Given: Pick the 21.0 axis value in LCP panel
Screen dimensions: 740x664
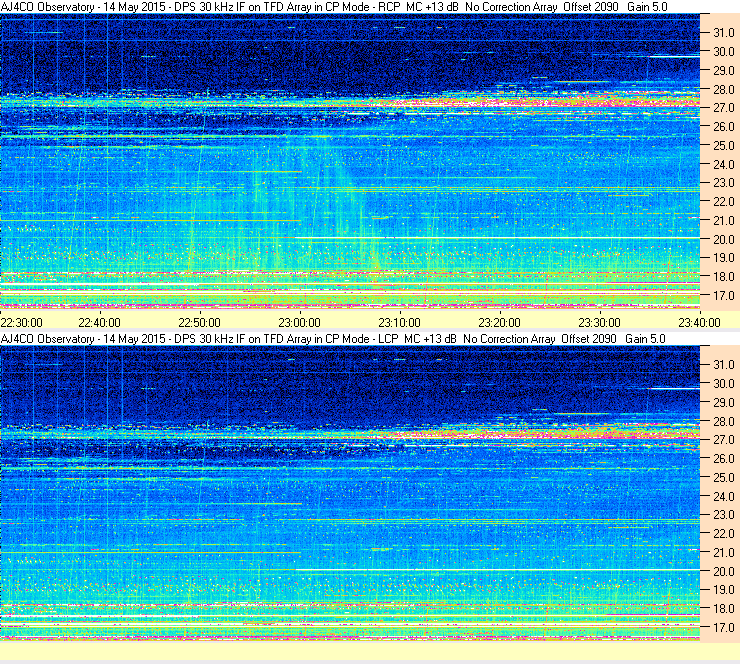Looking at the screenshot, I should tap(723, 552).
